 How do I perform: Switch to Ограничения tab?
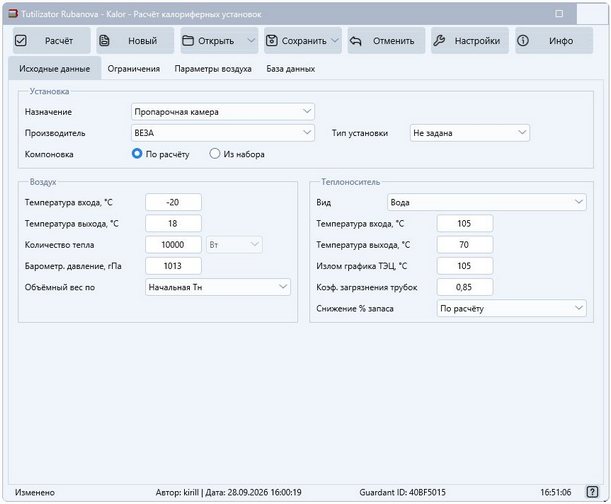pyautogui.click(x=134, y=69)
